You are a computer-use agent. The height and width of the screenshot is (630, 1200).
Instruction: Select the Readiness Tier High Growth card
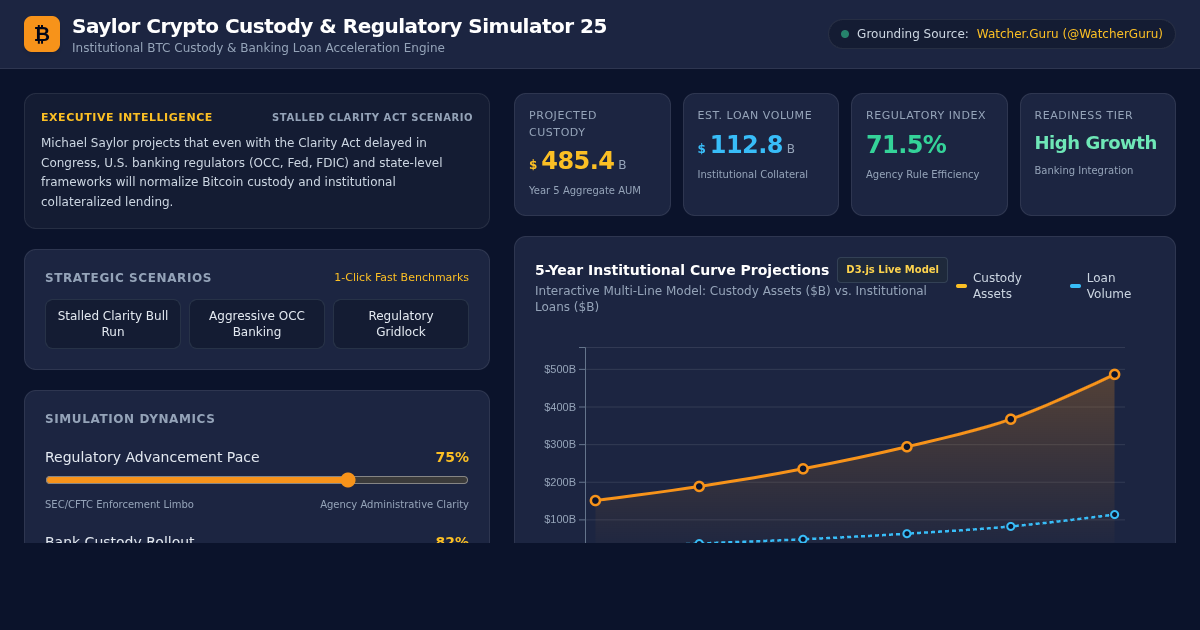click(1098, 155)
